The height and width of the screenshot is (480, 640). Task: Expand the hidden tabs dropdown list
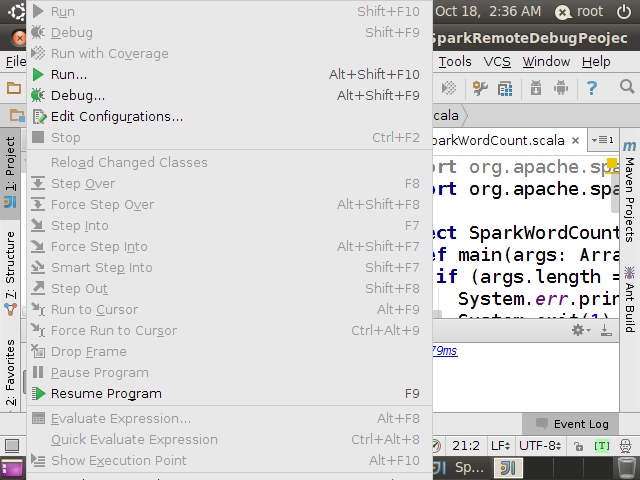pos(602,140)
